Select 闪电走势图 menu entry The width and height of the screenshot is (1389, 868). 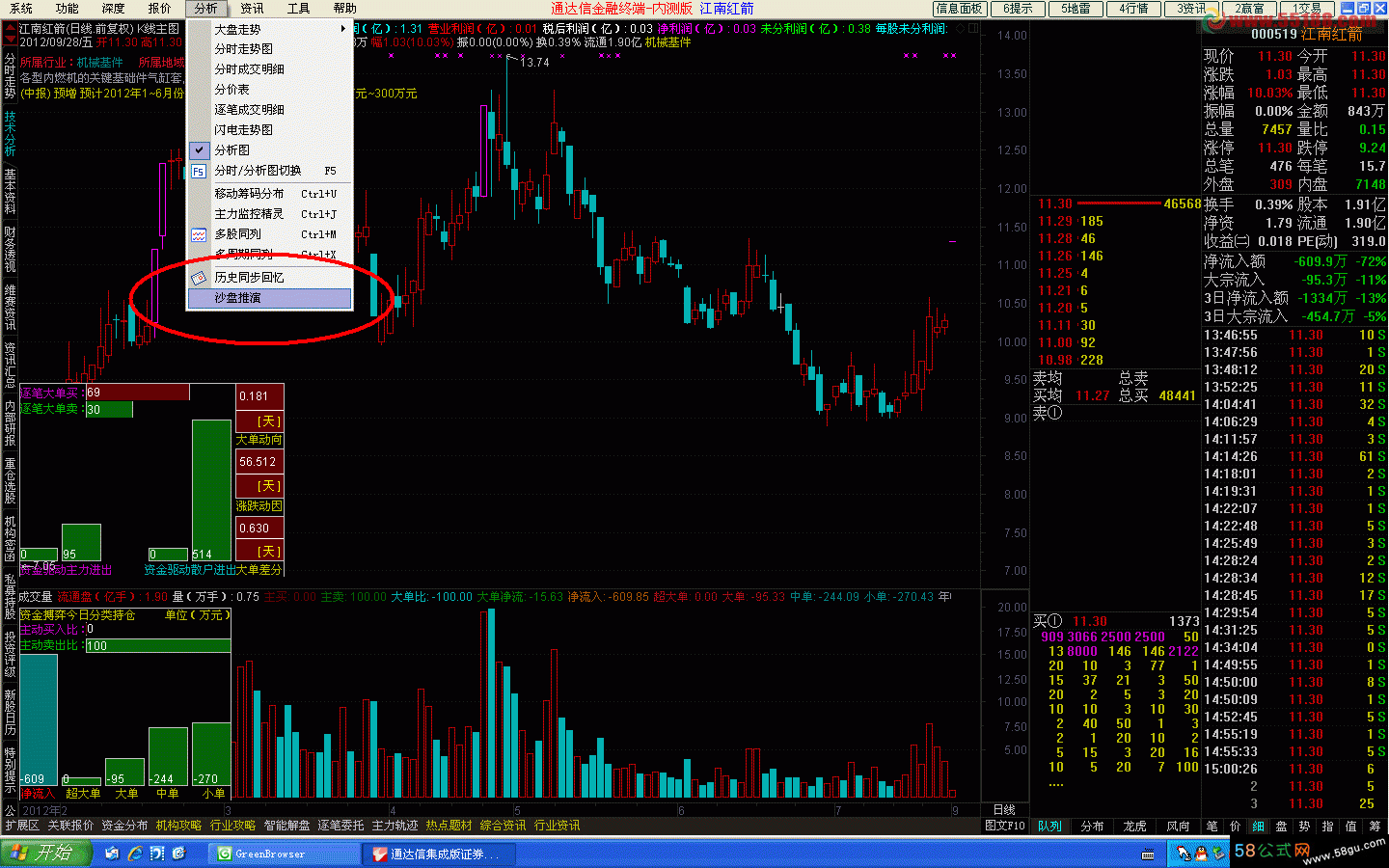tap(270, 130)
